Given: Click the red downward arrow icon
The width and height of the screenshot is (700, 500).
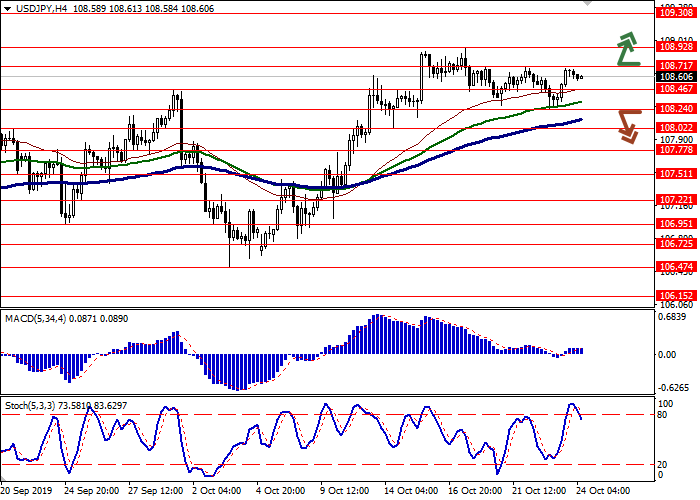Looking at the screenshot, I should coord(627,125).
